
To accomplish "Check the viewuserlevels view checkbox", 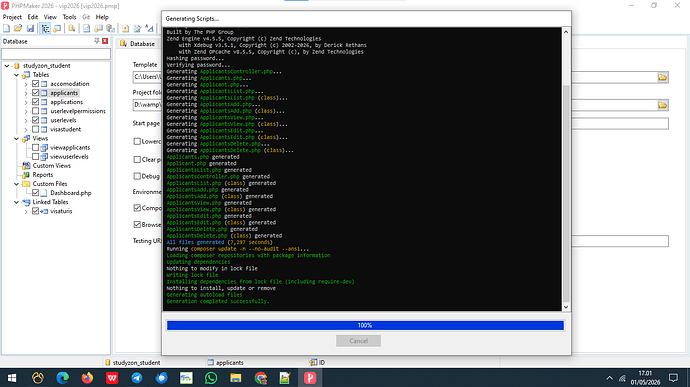I will [x=36, y=156].
